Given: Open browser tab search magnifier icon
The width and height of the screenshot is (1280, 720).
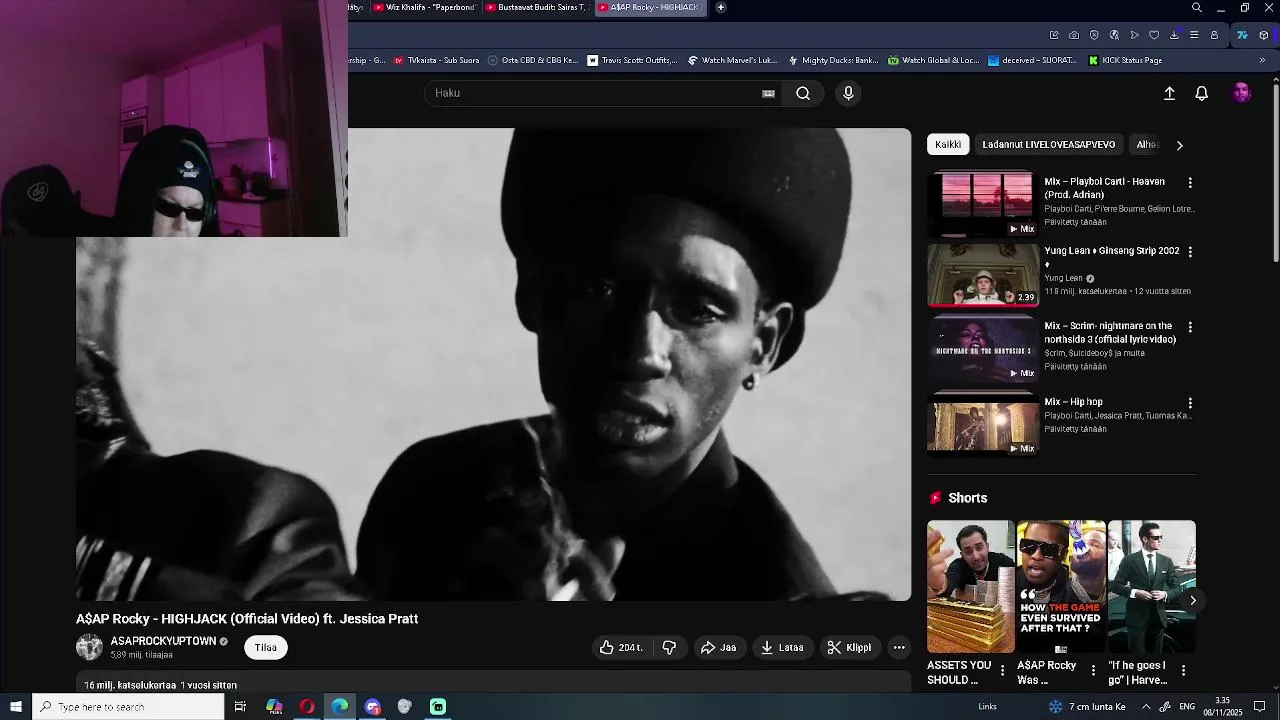Looking at the screenshot, I should [x=1197, y=8].
